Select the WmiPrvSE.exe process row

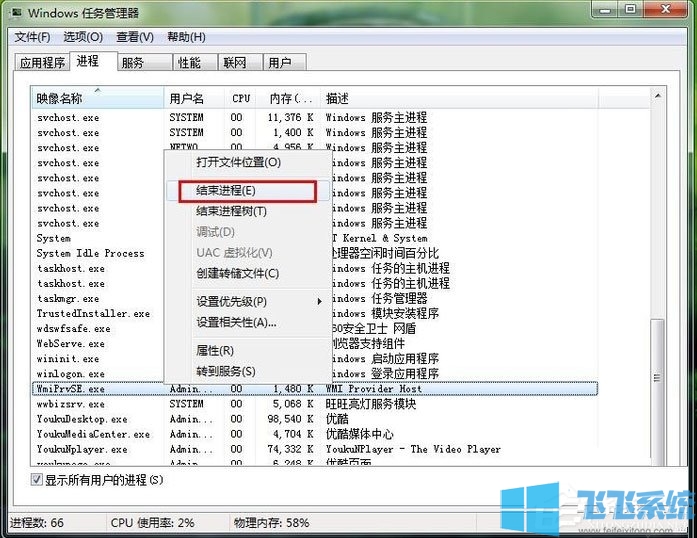[315, 389]
